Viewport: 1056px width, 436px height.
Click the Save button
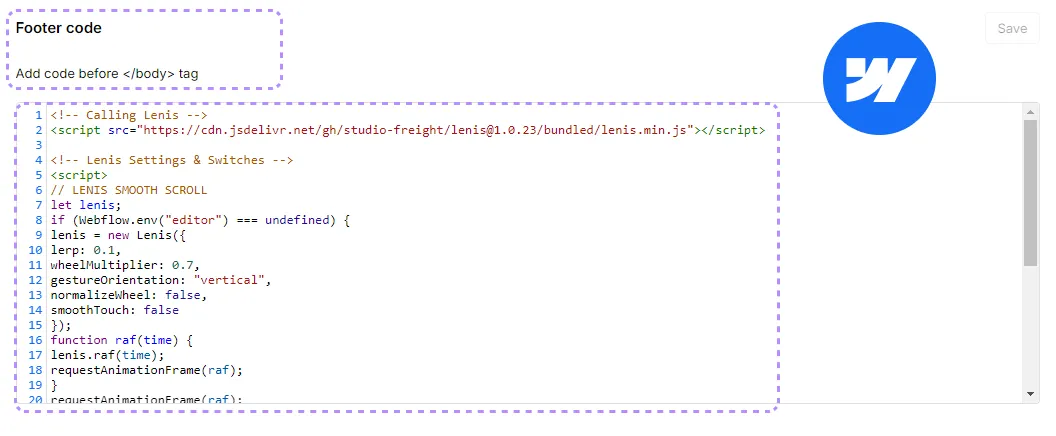point(1012,28)
